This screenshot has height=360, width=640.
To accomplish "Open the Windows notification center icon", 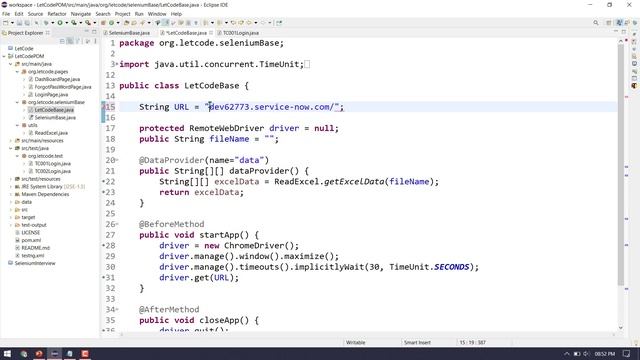I will tap(627, 353).
